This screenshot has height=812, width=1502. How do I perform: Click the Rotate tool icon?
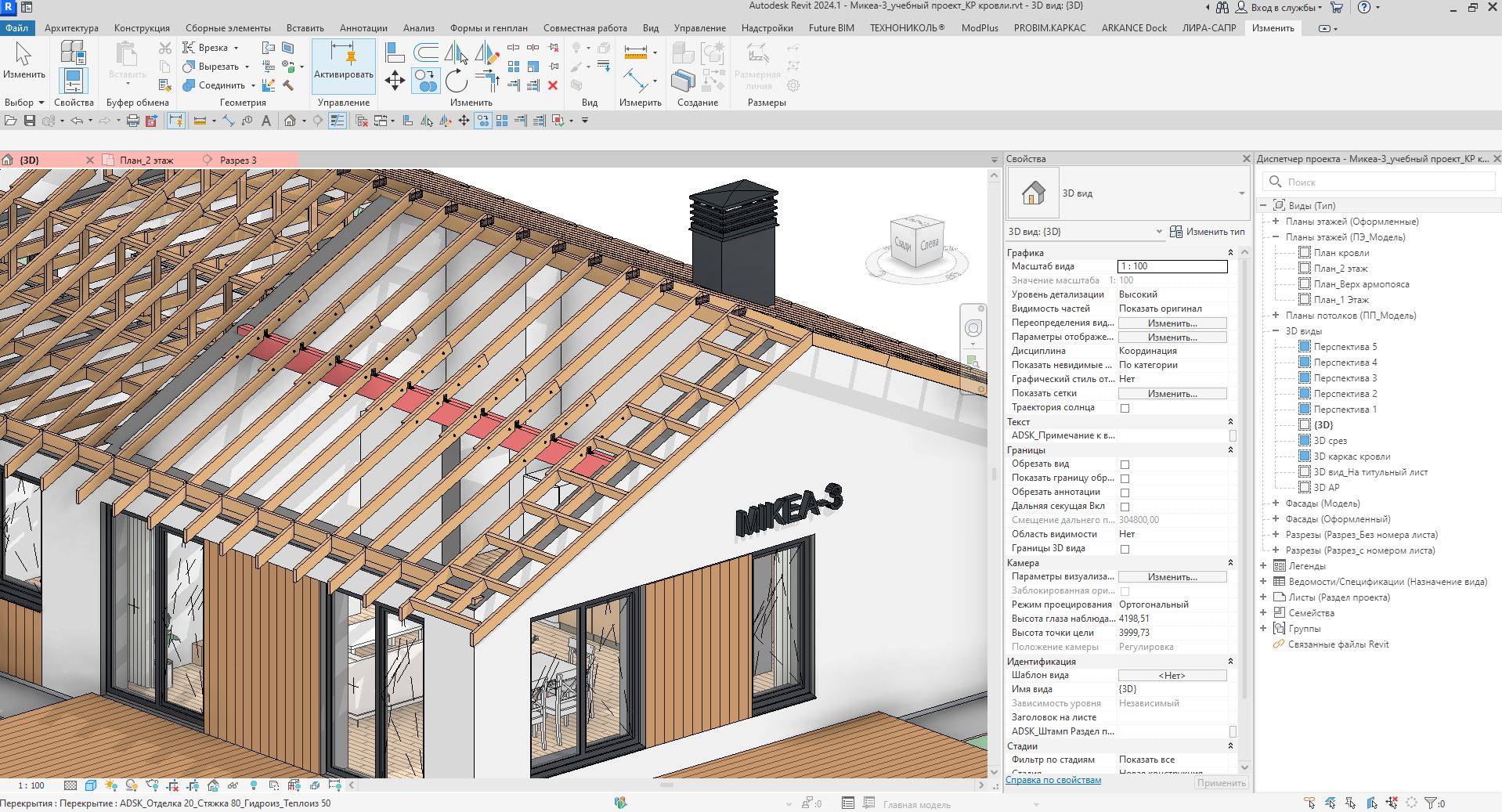click(x=456, y=81)
